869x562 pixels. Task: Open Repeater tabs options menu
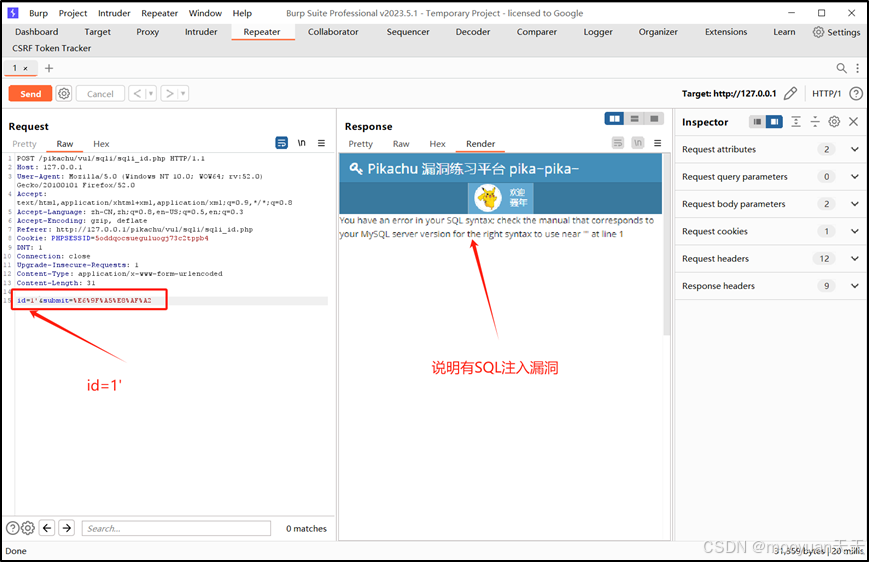point(857,68)
